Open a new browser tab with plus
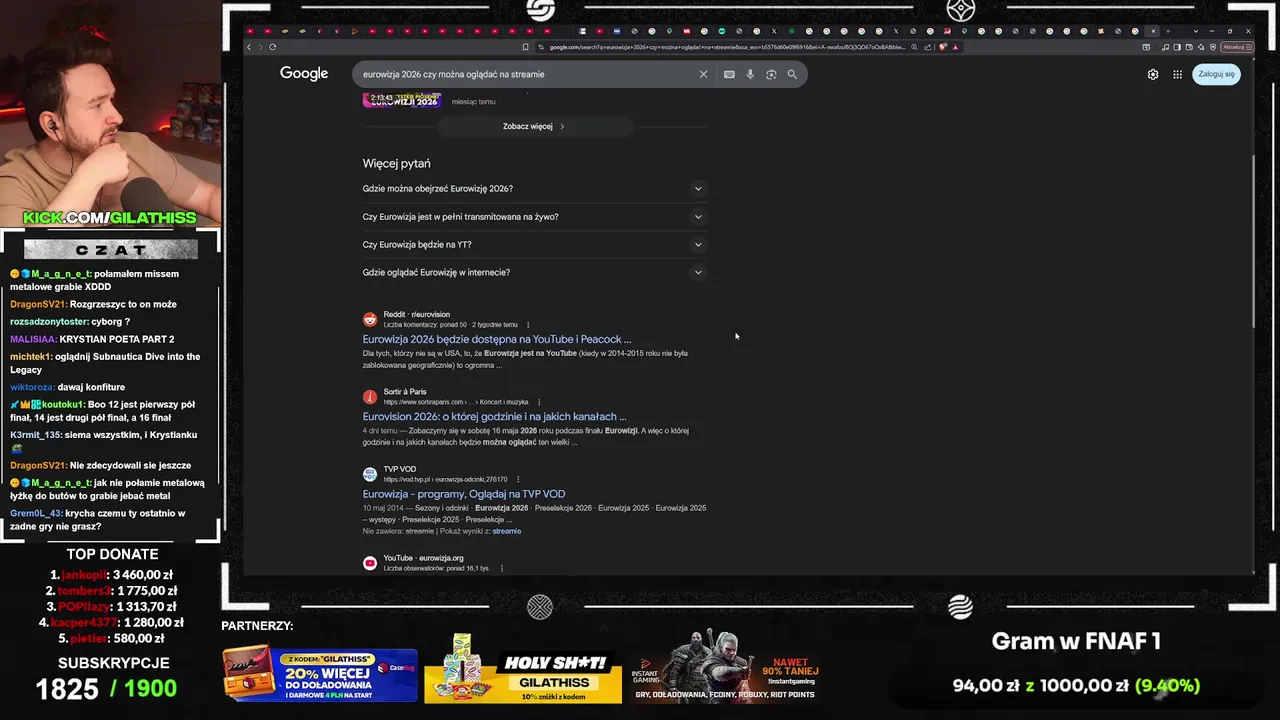Image resolution: width=1280 pixels, height=720 pixels. pos(1167,31)
